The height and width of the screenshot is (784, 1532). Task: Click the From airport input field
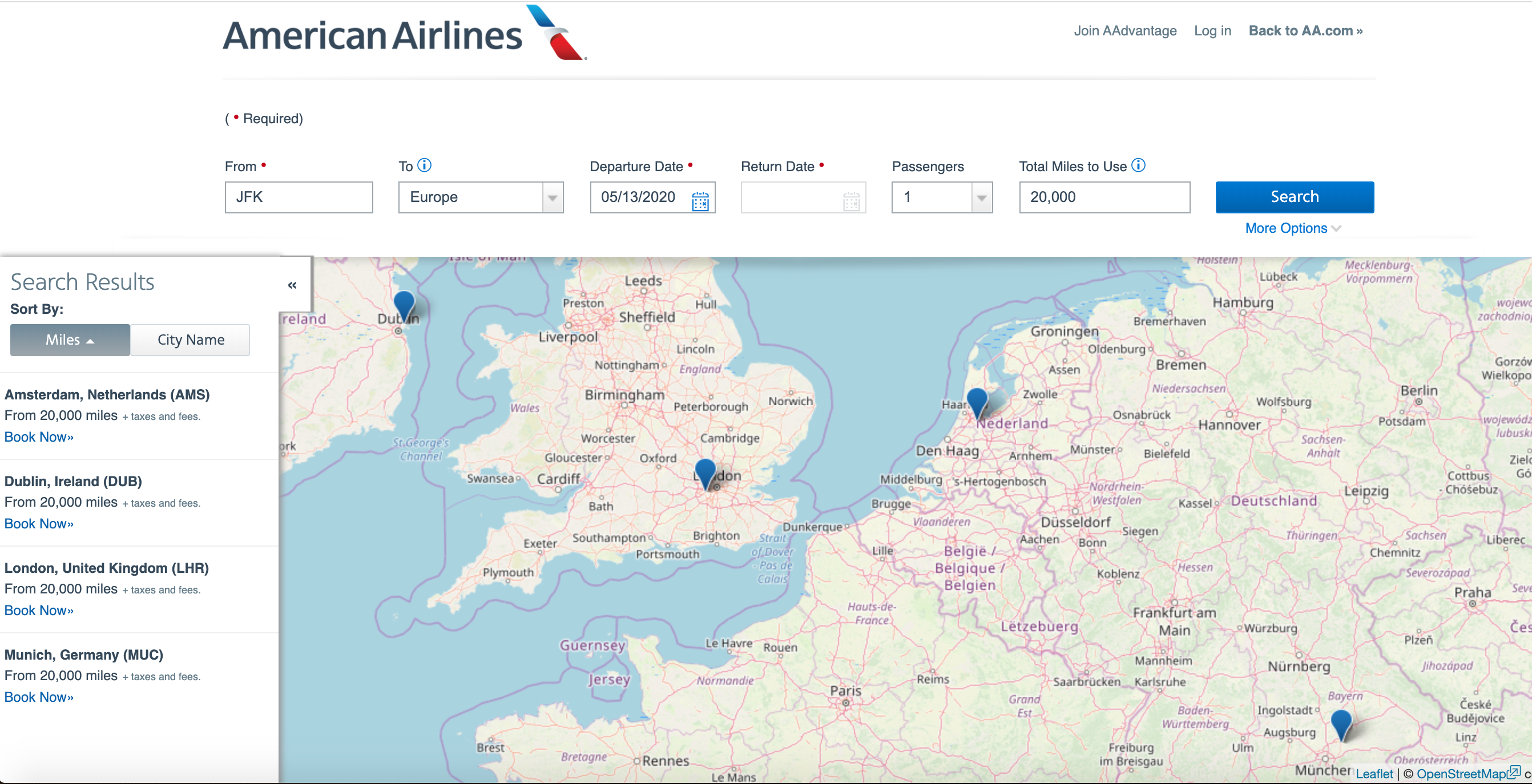tap(299, 197)
